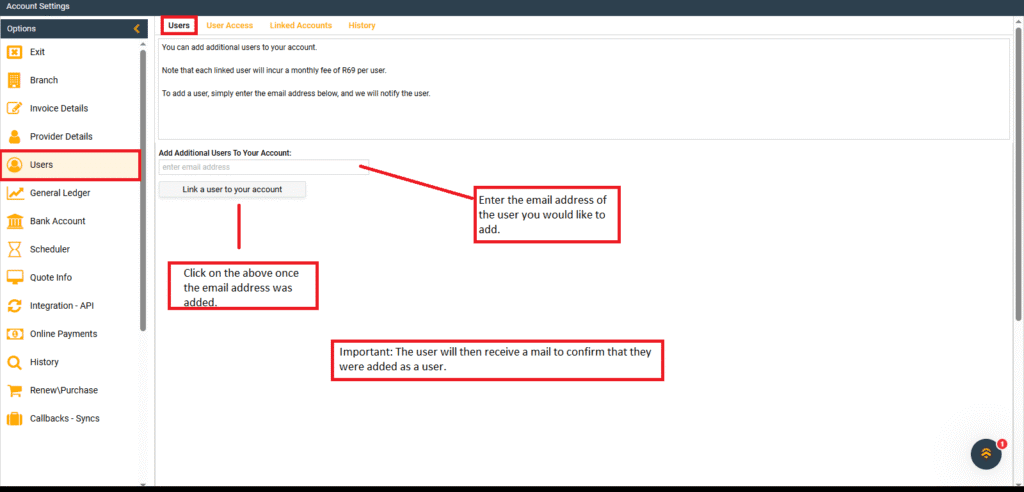Select the Invoice Details edit icon
This screenshot has height=492, width=1024.
[x=15, y=108]
